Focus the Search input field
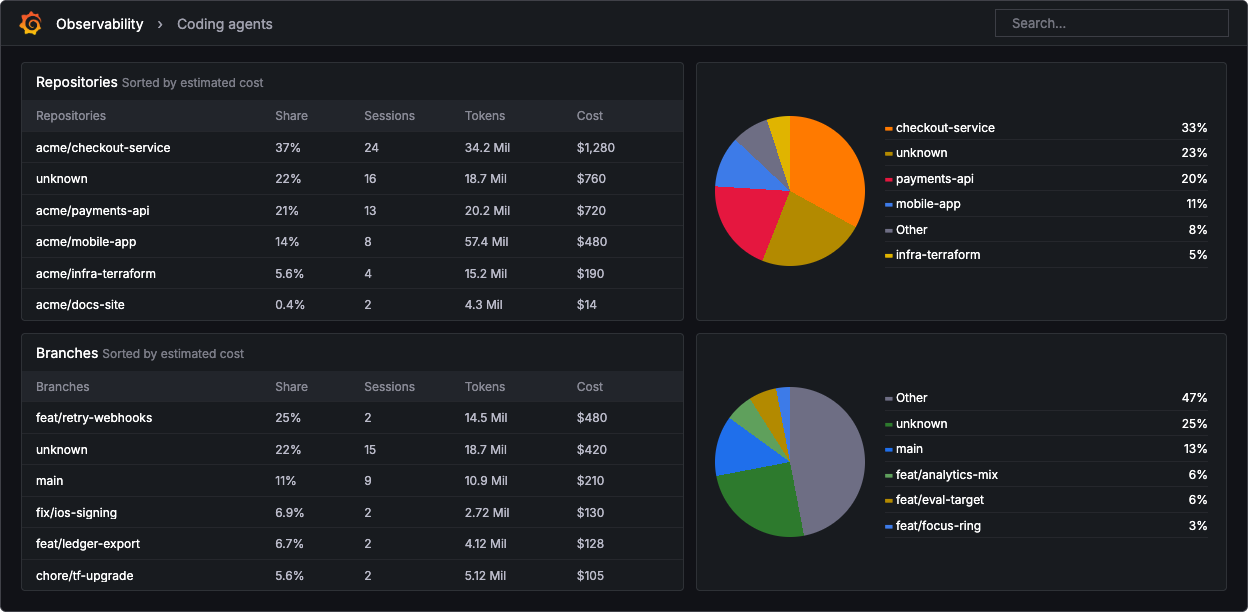Screen dimensions: 1248x612 point(1111,23)
